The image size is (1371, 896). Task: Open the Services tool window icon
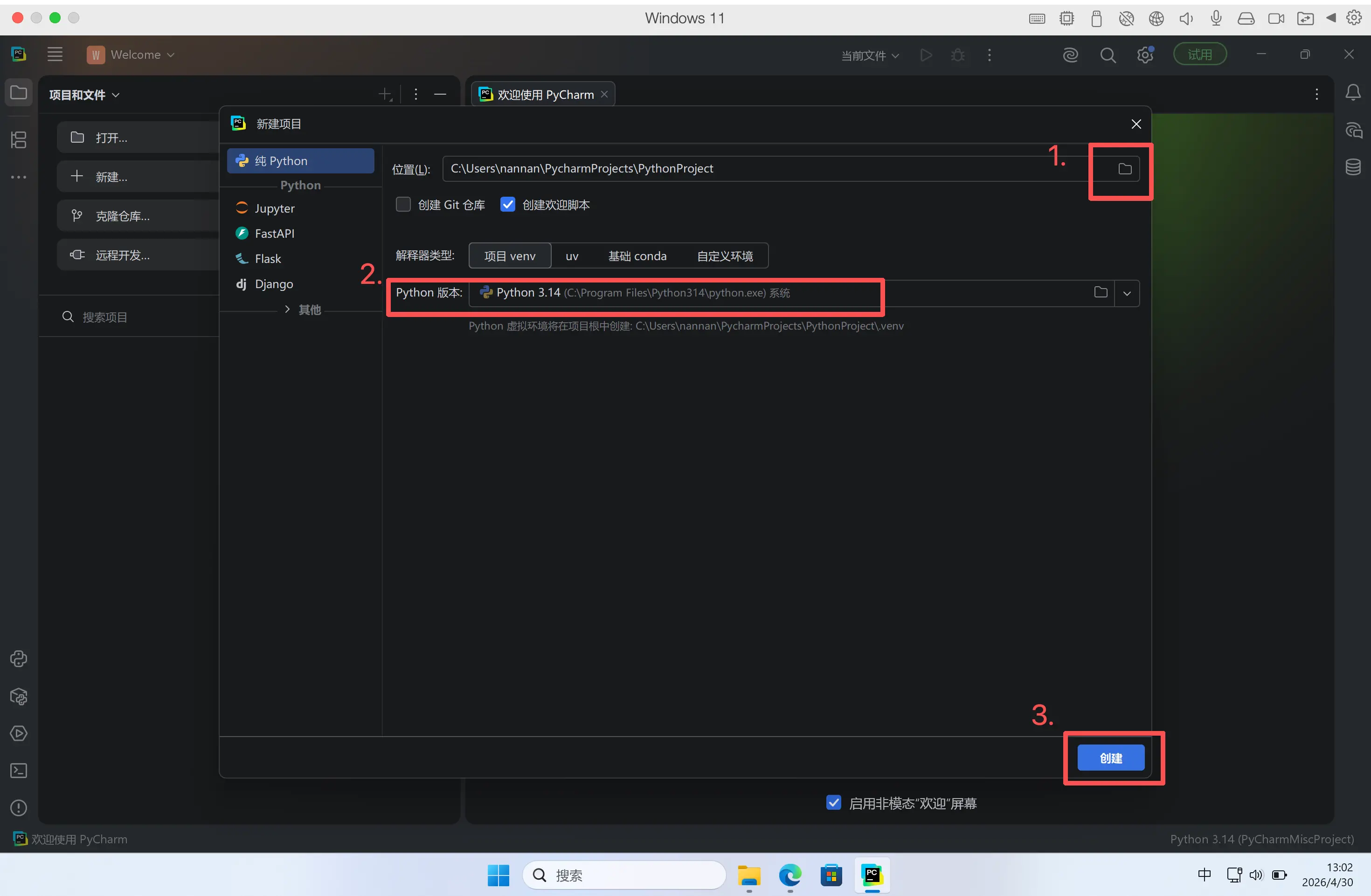coord(19,733)
